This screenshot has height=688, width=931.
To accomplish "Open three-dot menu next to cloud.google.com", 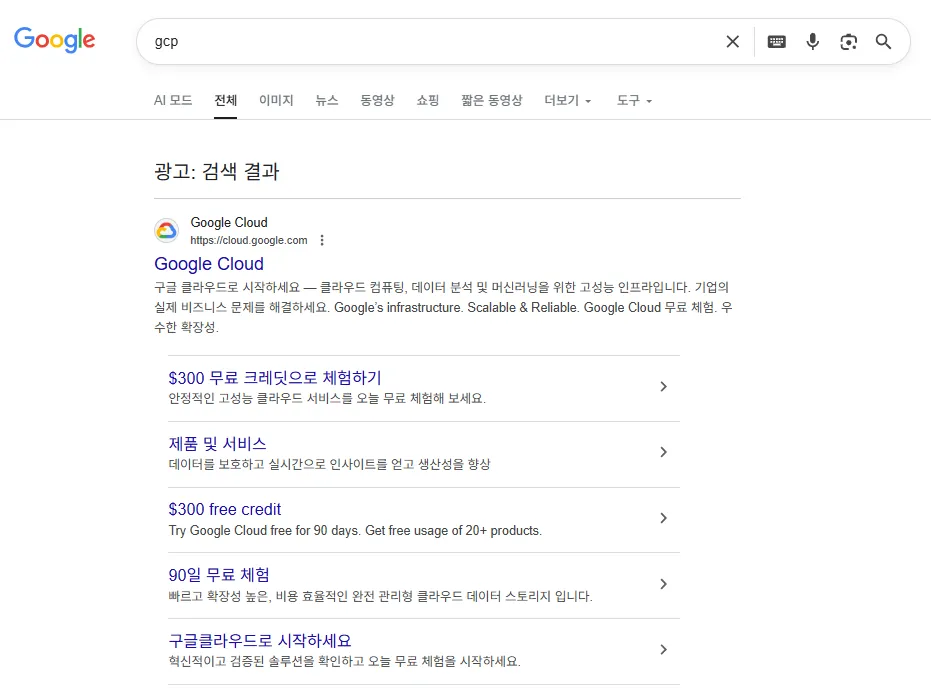I will (322, 241).
